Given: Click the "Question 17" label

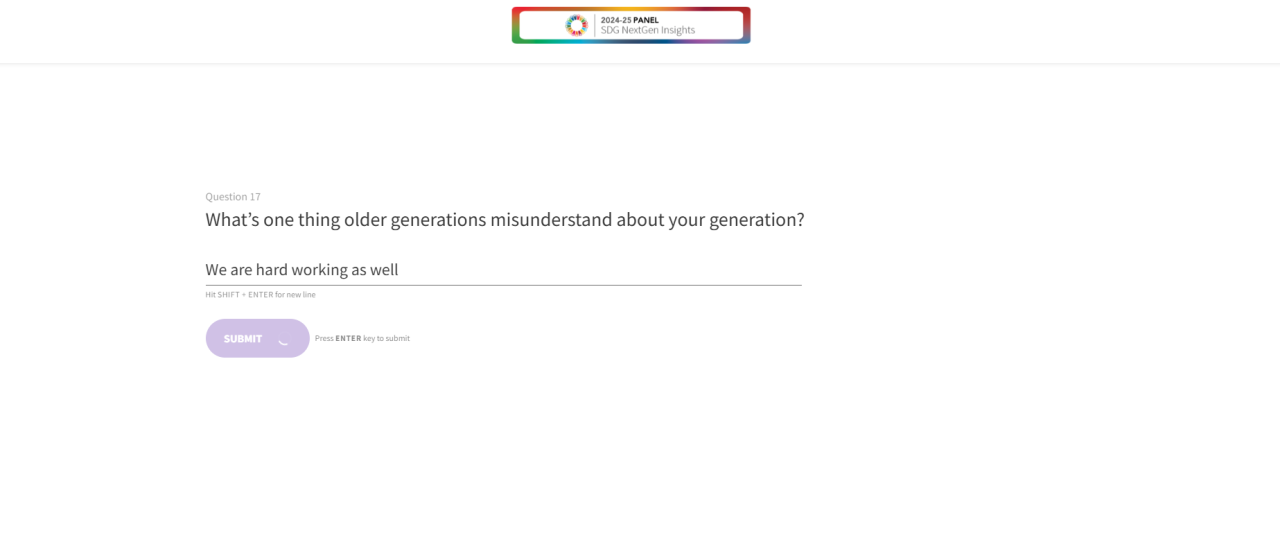Looking at the screenshot, I should pos(233,197).
